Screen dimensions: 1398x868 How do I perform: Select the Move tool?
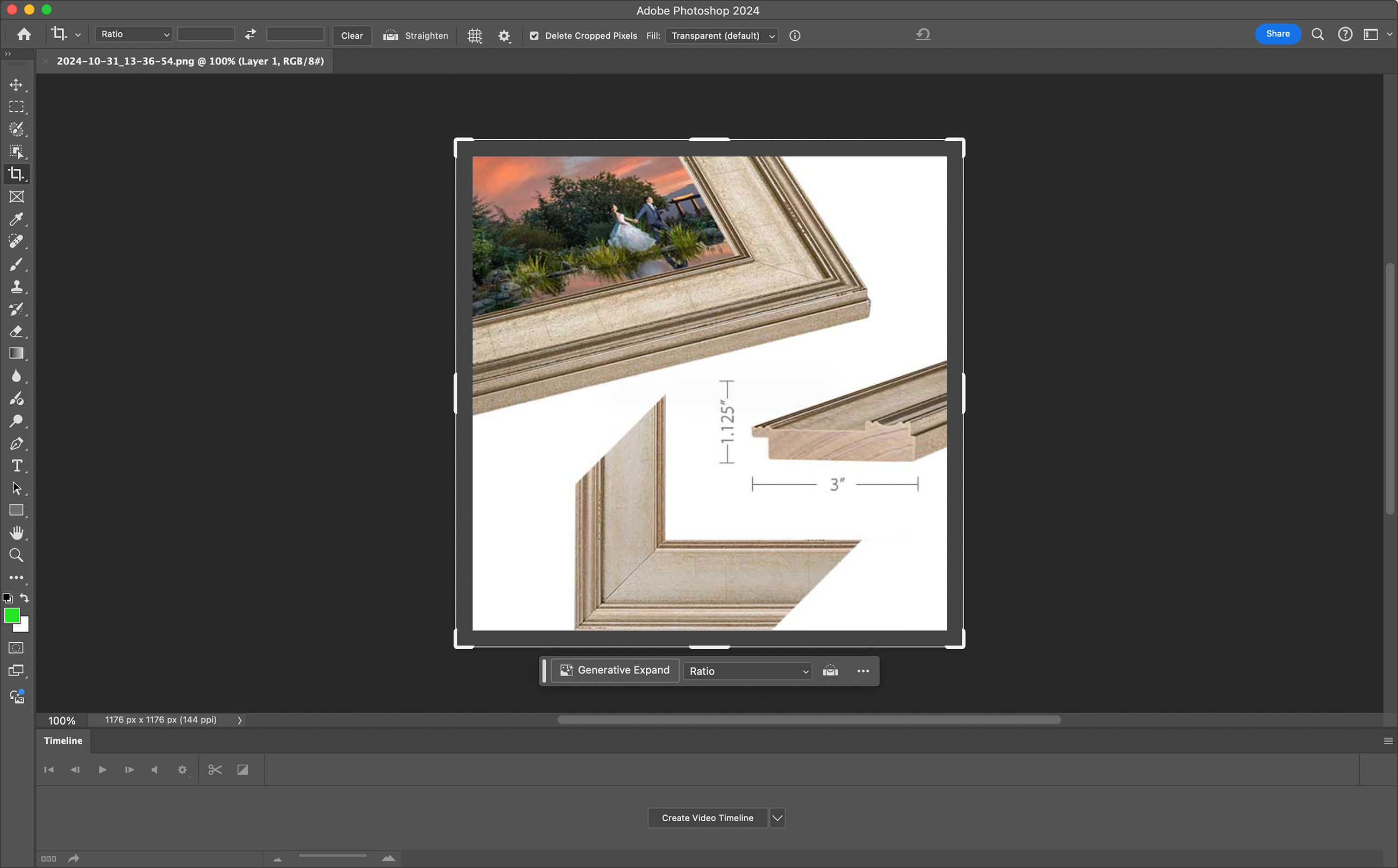pyautogui.click(x=16, y=85)
